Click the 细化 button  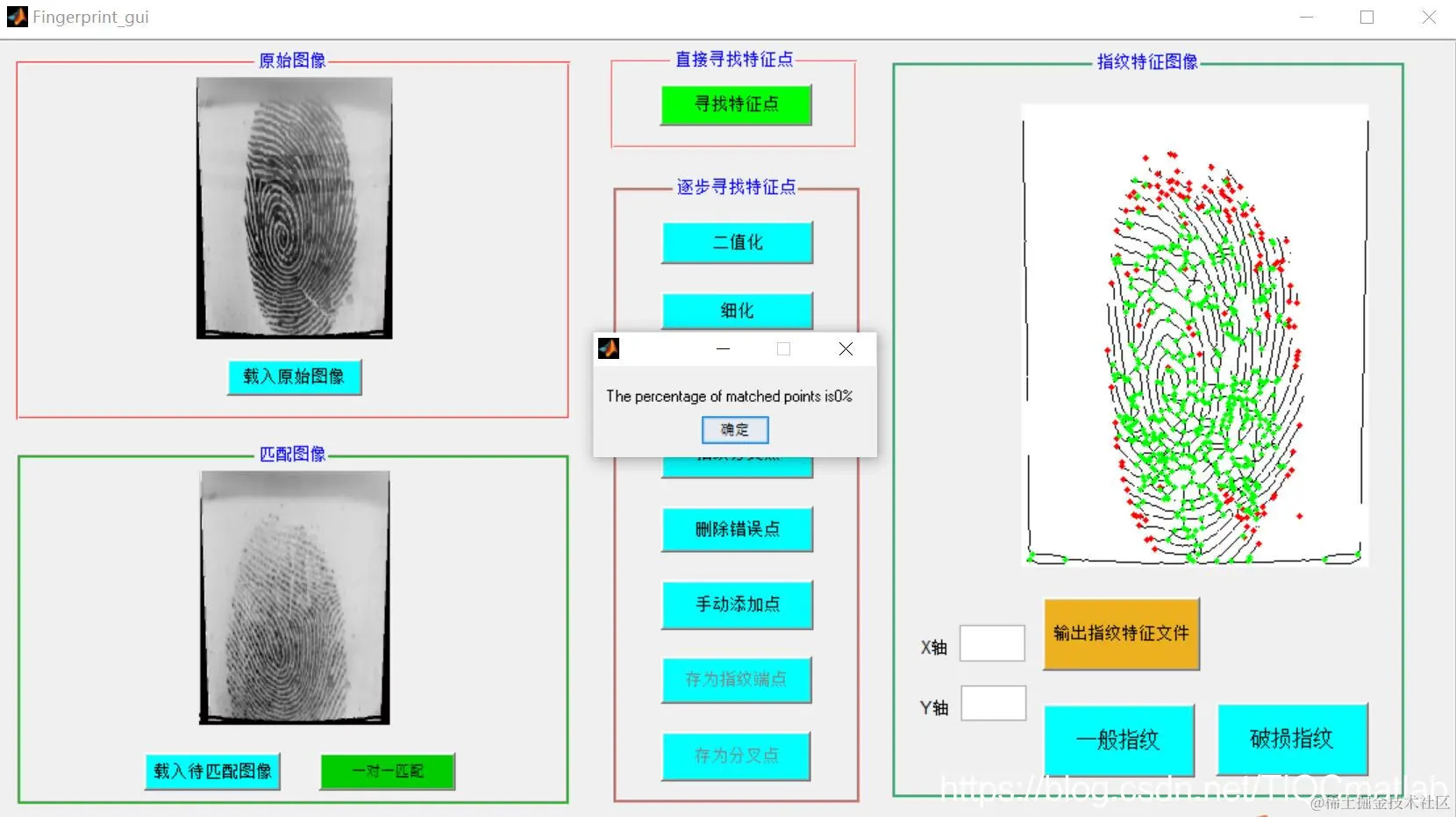click(x=737, y=311)
